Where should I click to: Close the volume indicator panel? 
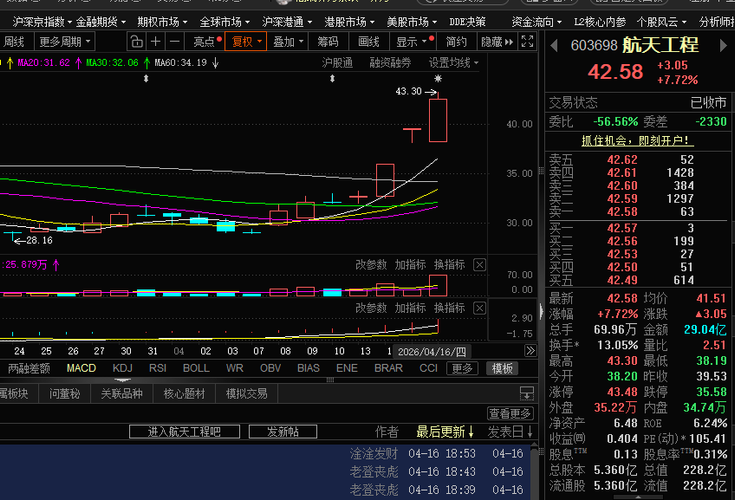480,265
